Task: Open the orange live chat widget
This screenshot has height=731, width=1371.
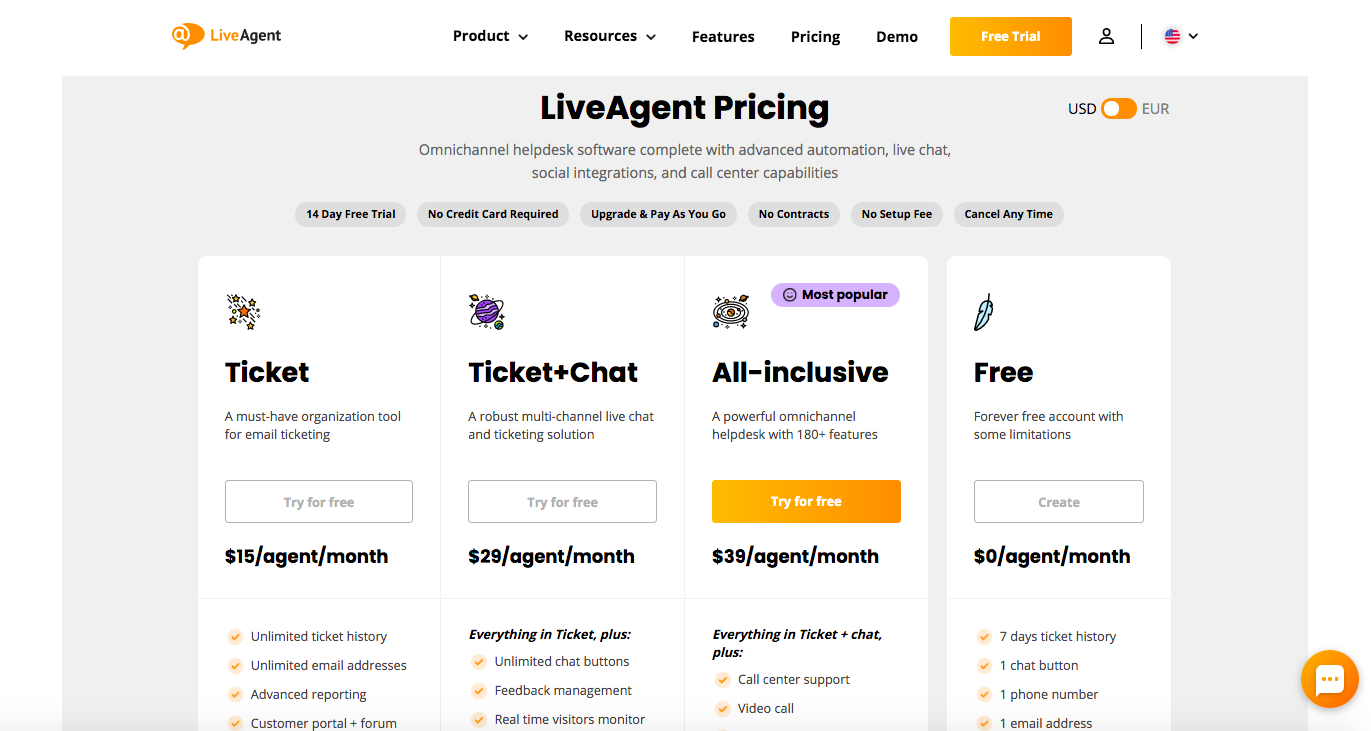Action: coord(1329,680)
